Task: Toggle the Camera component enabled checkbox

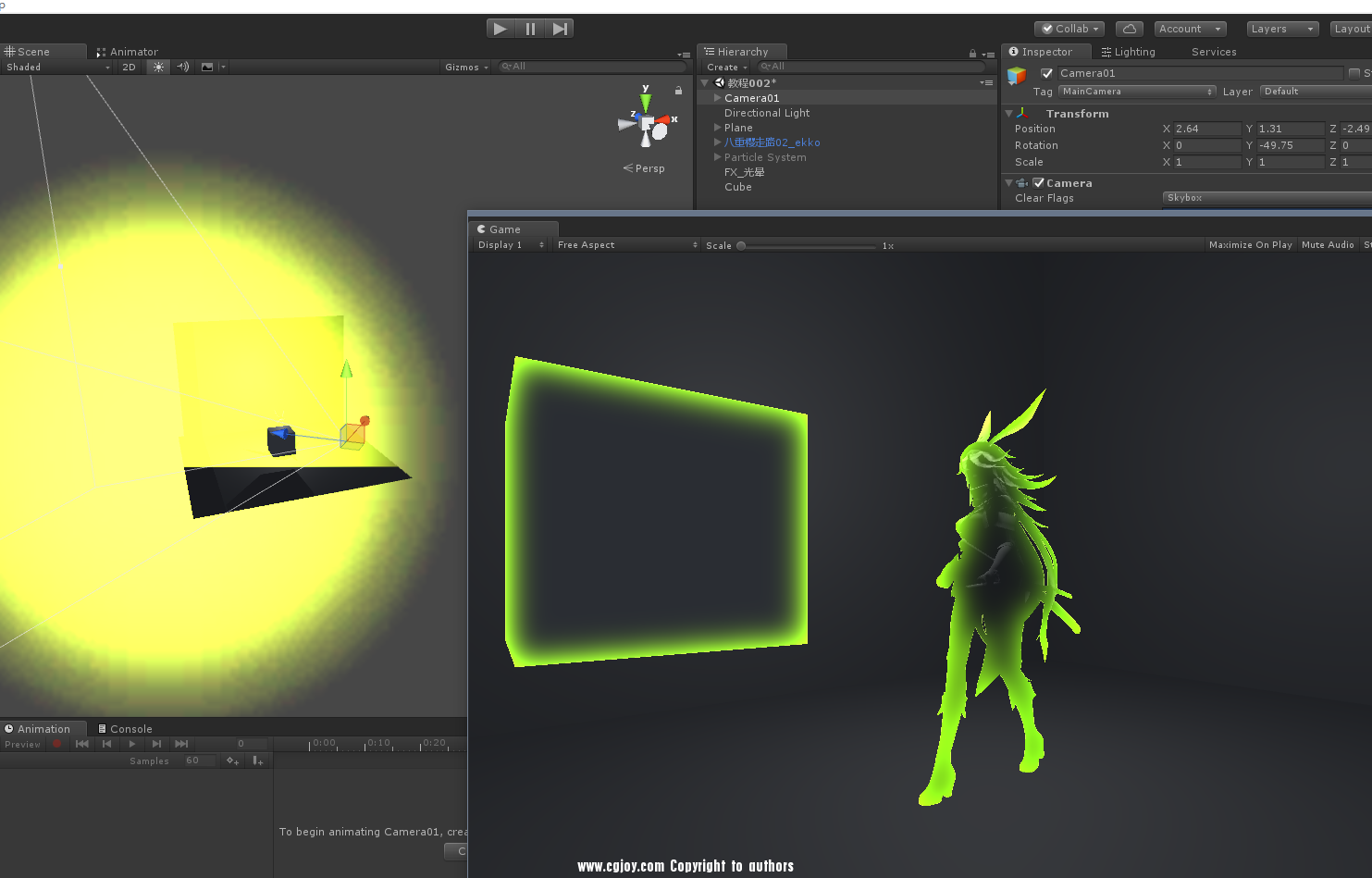Action: [x=1038, y=183]
